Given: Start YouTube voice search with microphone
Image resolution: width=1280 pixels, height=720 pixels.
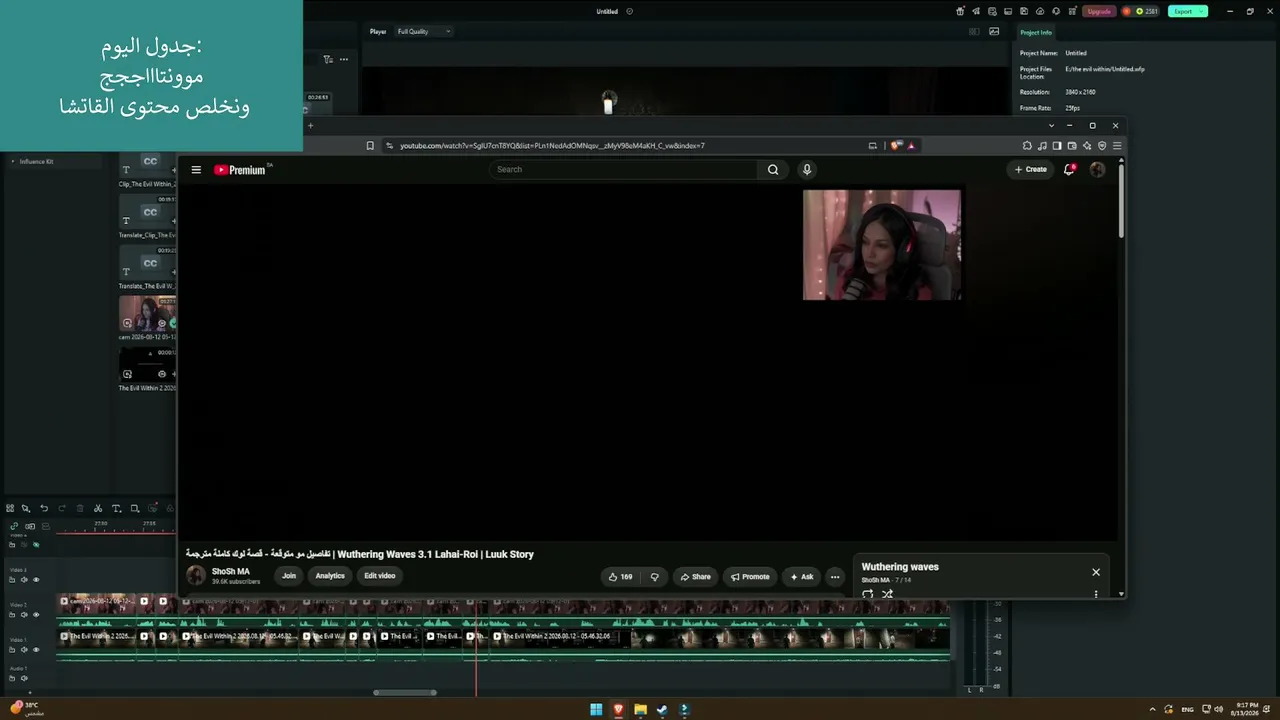Looking at the screenshot, I should click(807, 170).
